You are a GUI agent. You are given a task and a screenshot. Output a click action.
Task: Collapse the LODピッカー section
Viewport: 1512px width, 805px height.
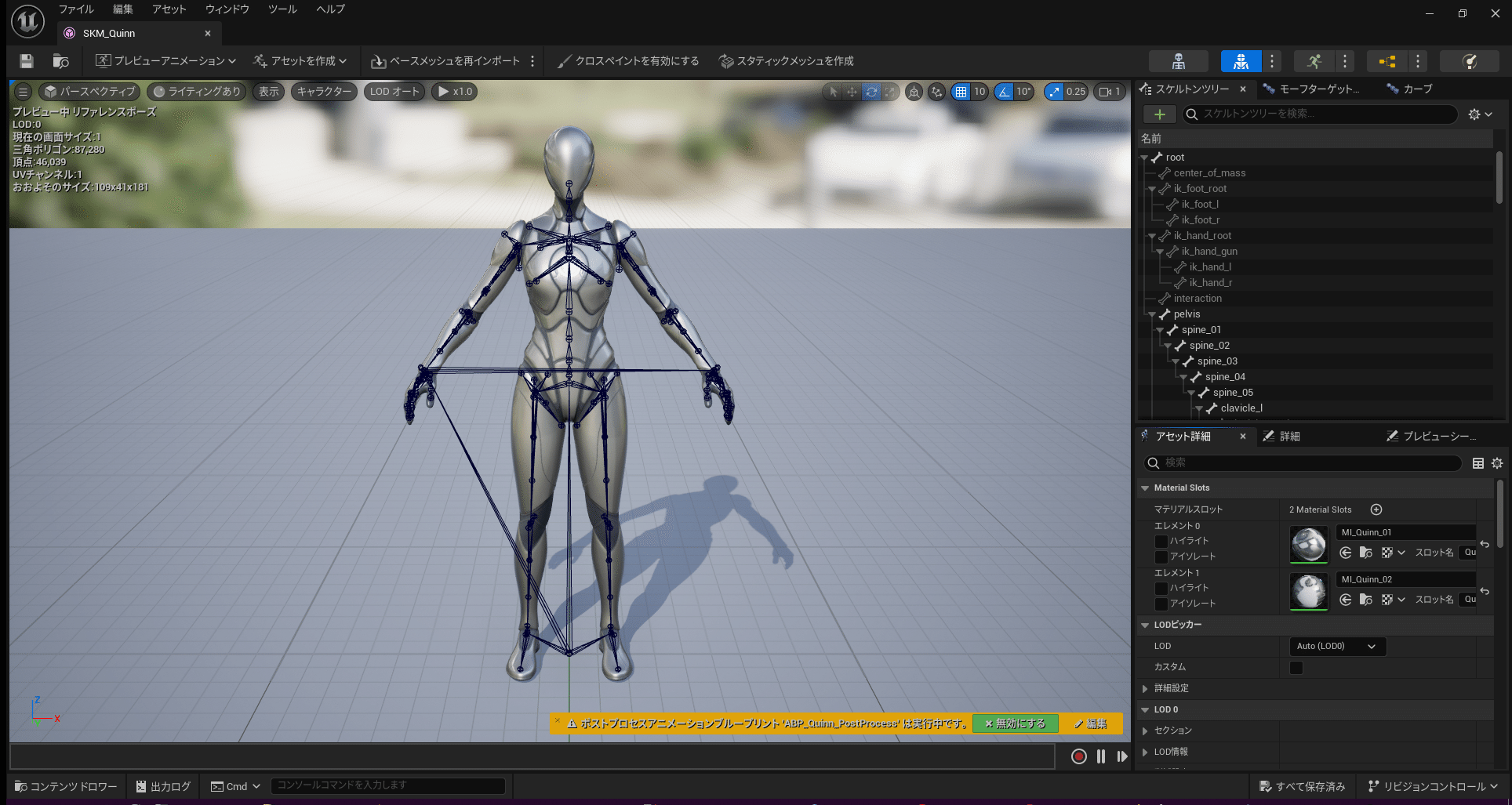click(1145, 626)
